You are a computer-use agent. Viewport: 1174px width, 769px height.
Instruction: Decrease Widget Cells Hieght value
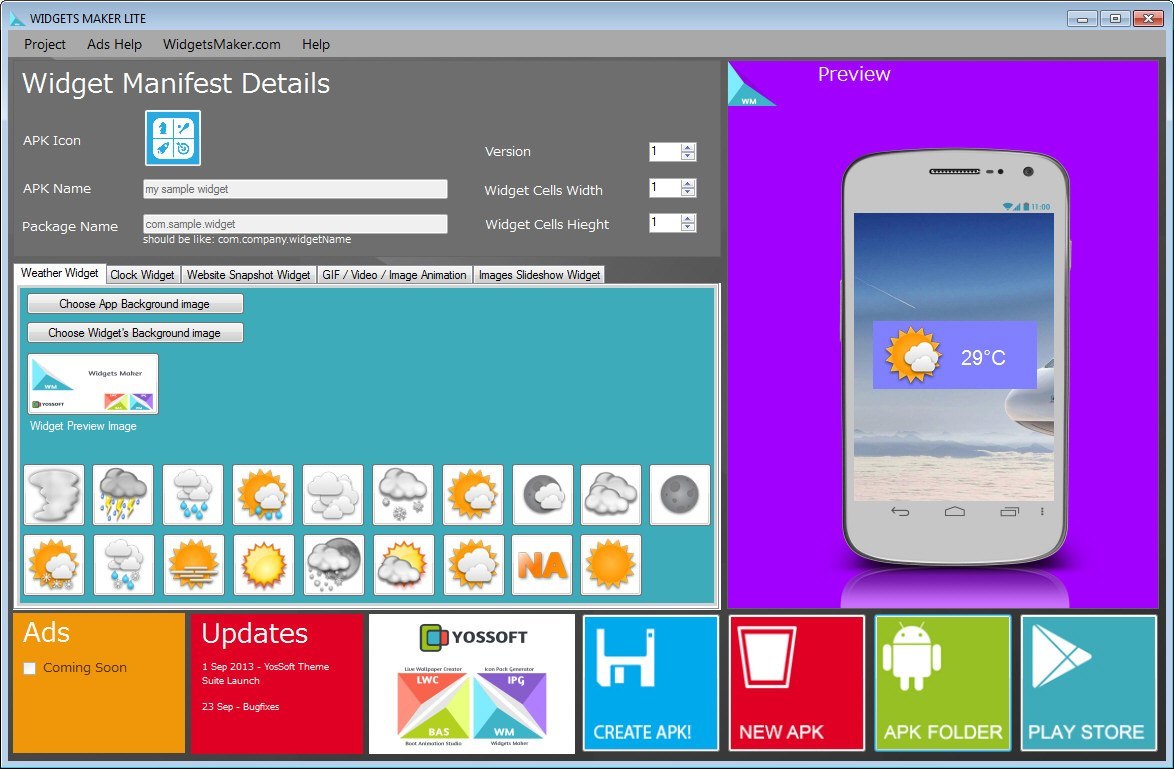[x=688, y=227]
